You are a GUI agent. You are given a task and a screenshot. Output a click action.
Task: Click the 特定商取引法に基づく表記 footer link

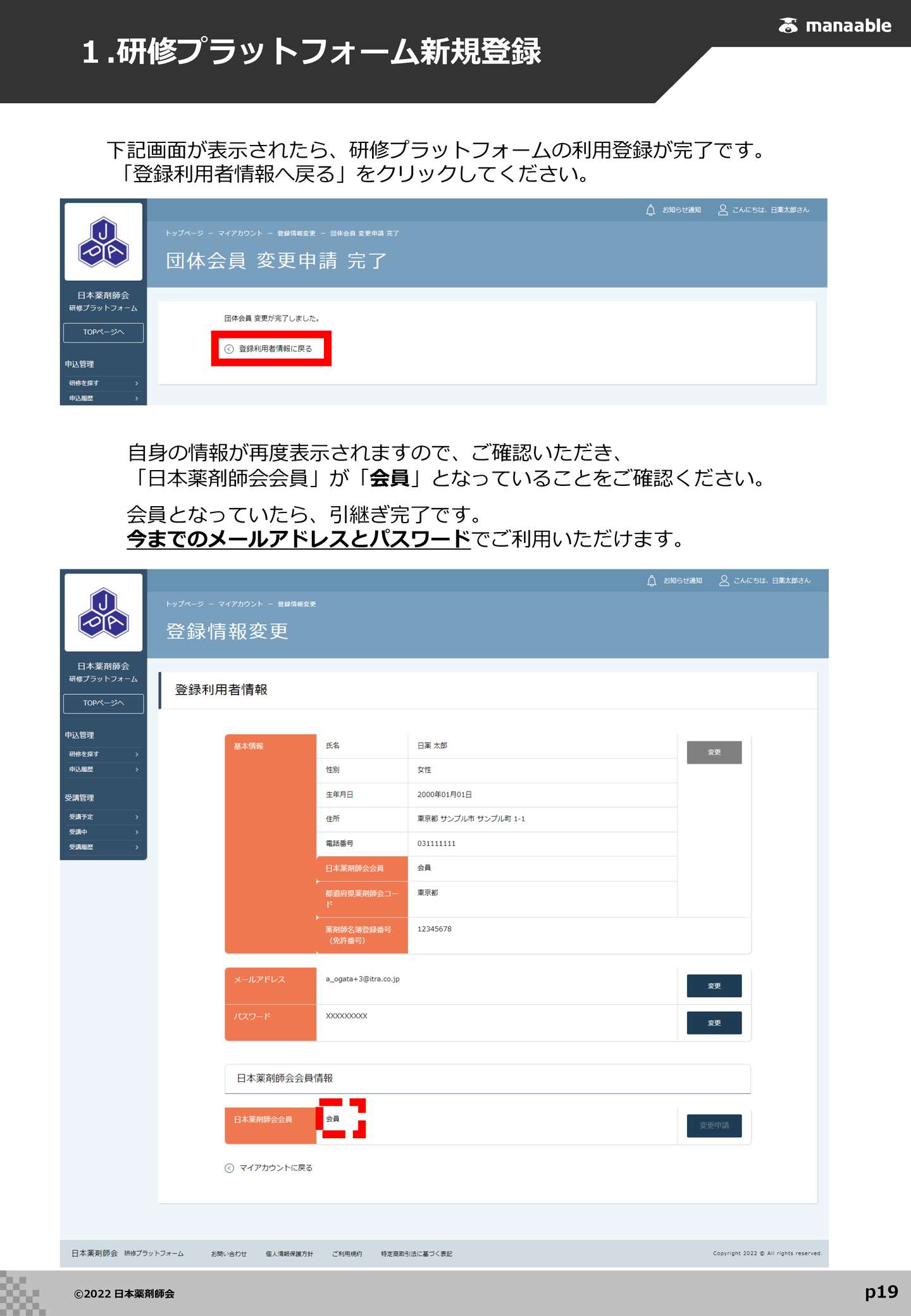pyautogui.click(x=416, y=1254)
